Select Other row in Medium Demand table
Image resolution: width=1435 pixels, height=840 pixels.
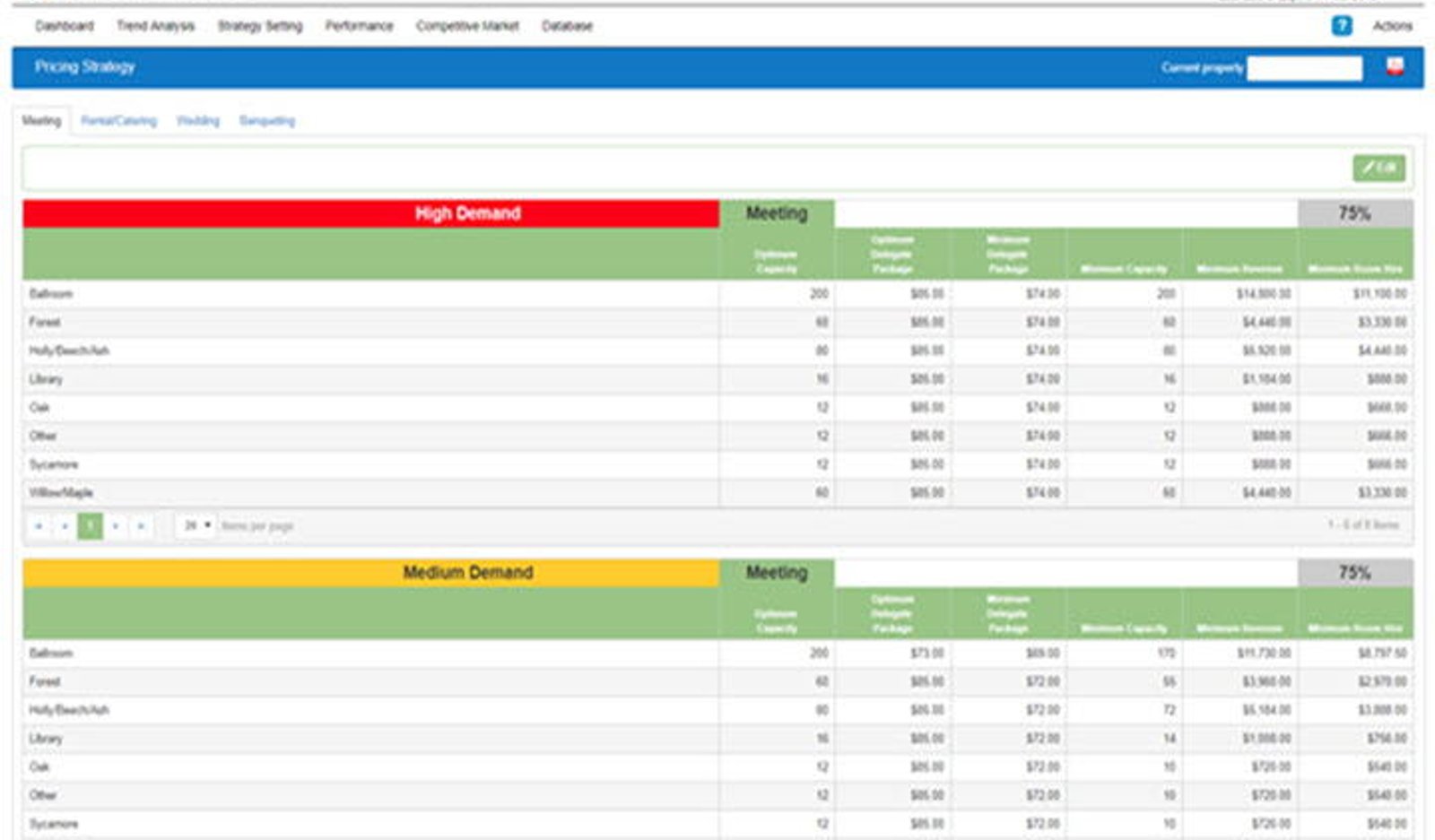(x=717, y=795)
